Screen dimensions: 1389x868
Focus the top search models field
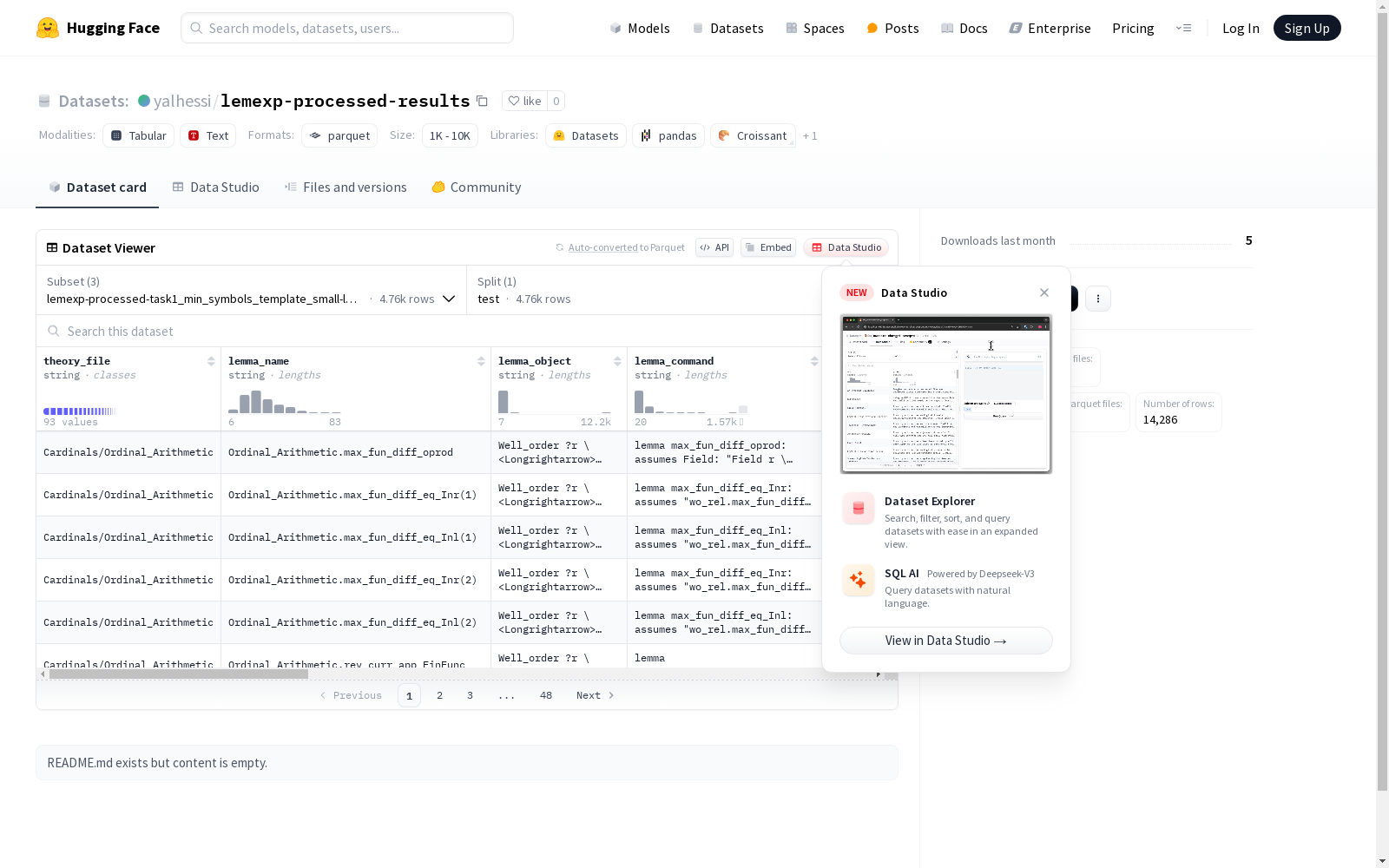pyautogui.click(x=347, y=28)
